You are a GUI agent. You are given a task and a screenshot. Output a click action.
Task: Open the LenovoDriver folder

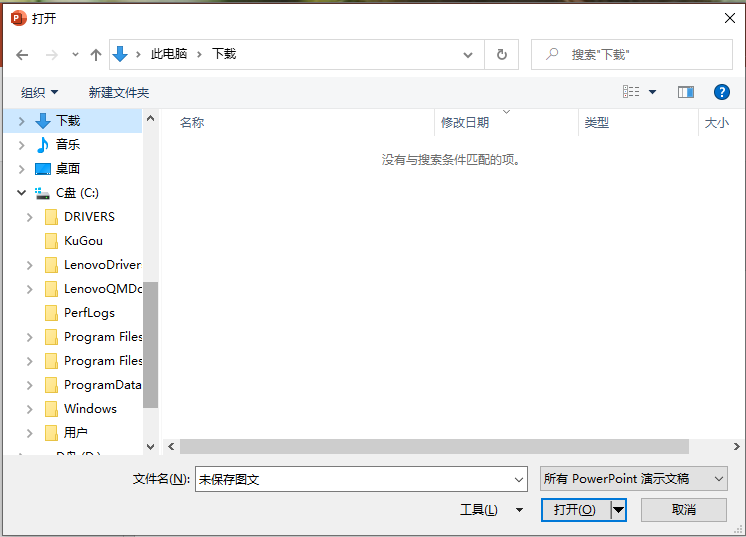(102, 264)
